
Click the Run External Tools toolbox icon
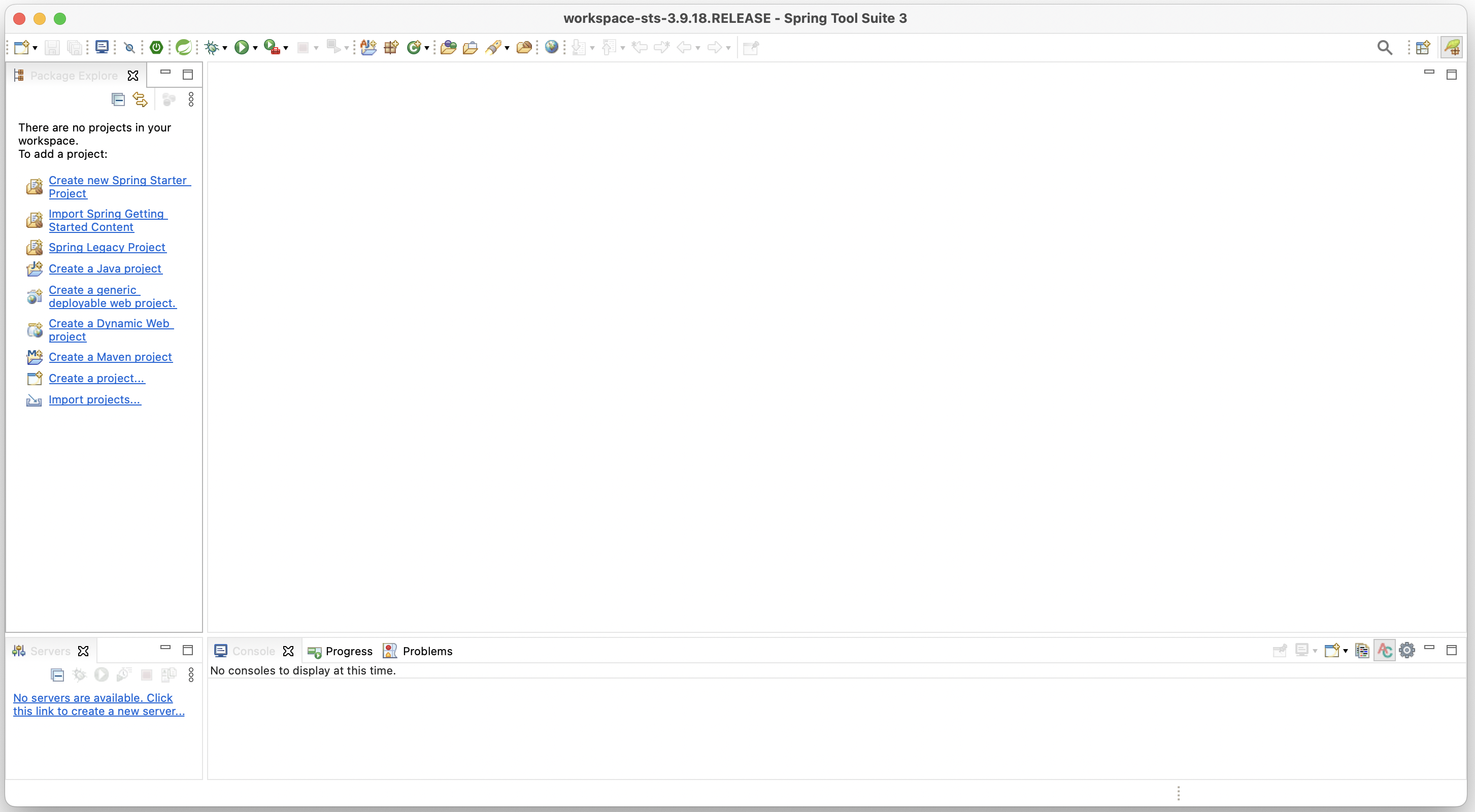click(x=272, y=48)
